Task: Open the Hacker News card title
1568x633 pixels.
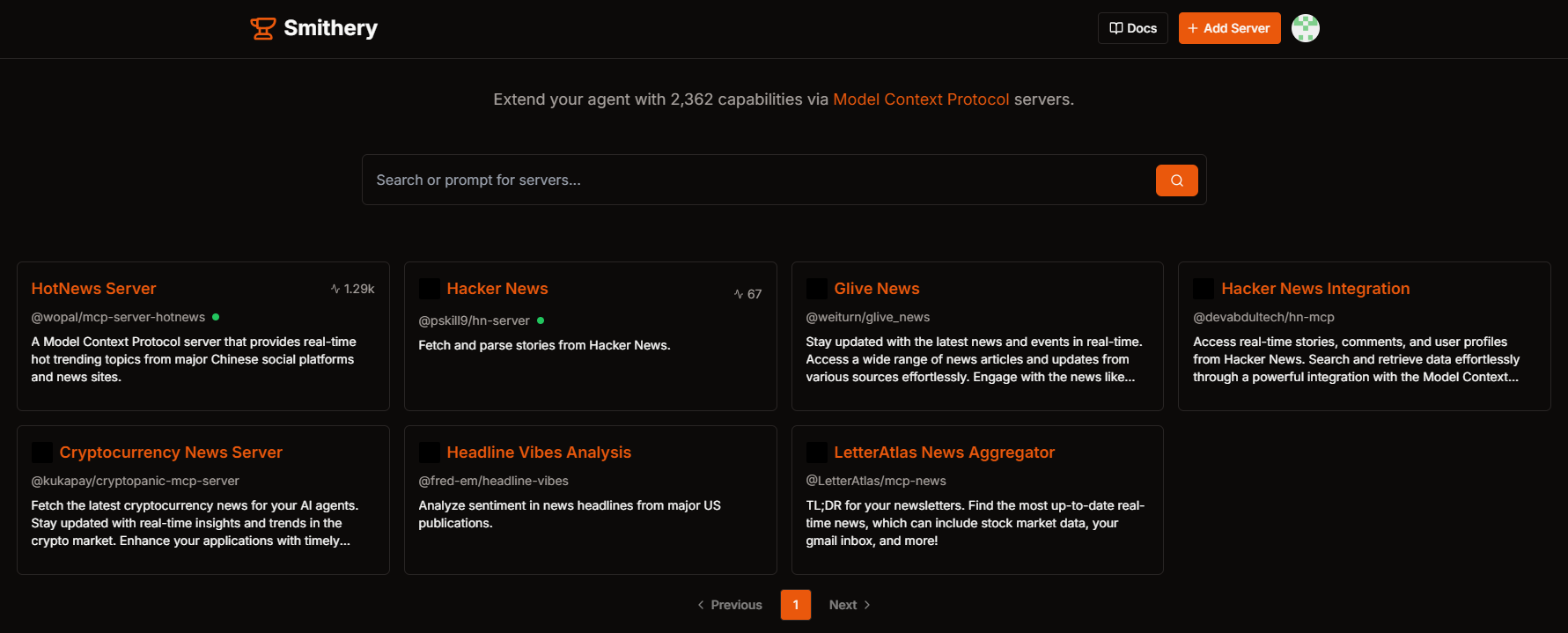Action: (497, 289)
